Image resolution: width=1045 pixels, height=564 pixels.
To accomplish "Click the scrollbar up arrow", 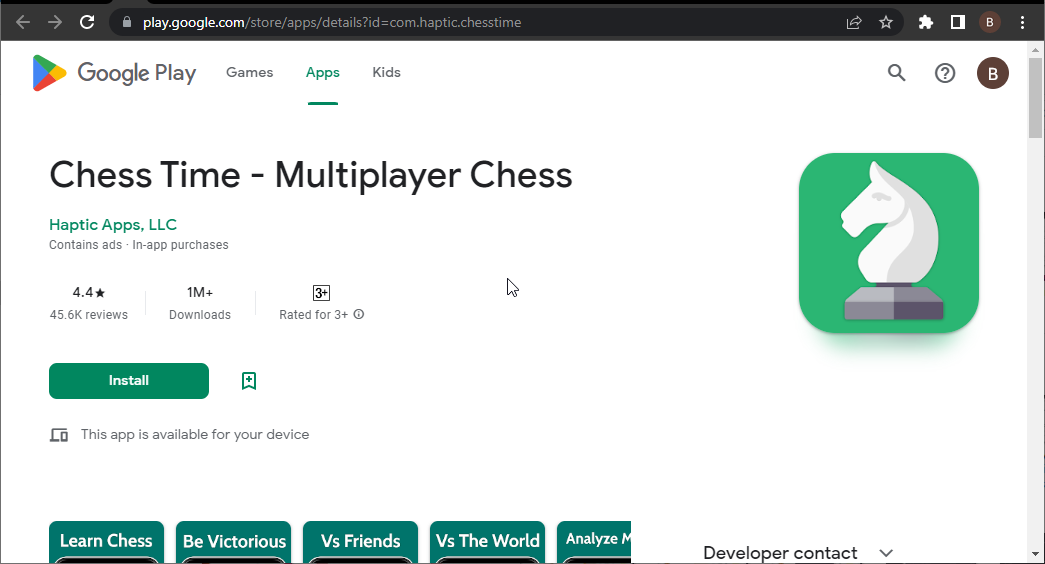I will (x=1035, y=49).
